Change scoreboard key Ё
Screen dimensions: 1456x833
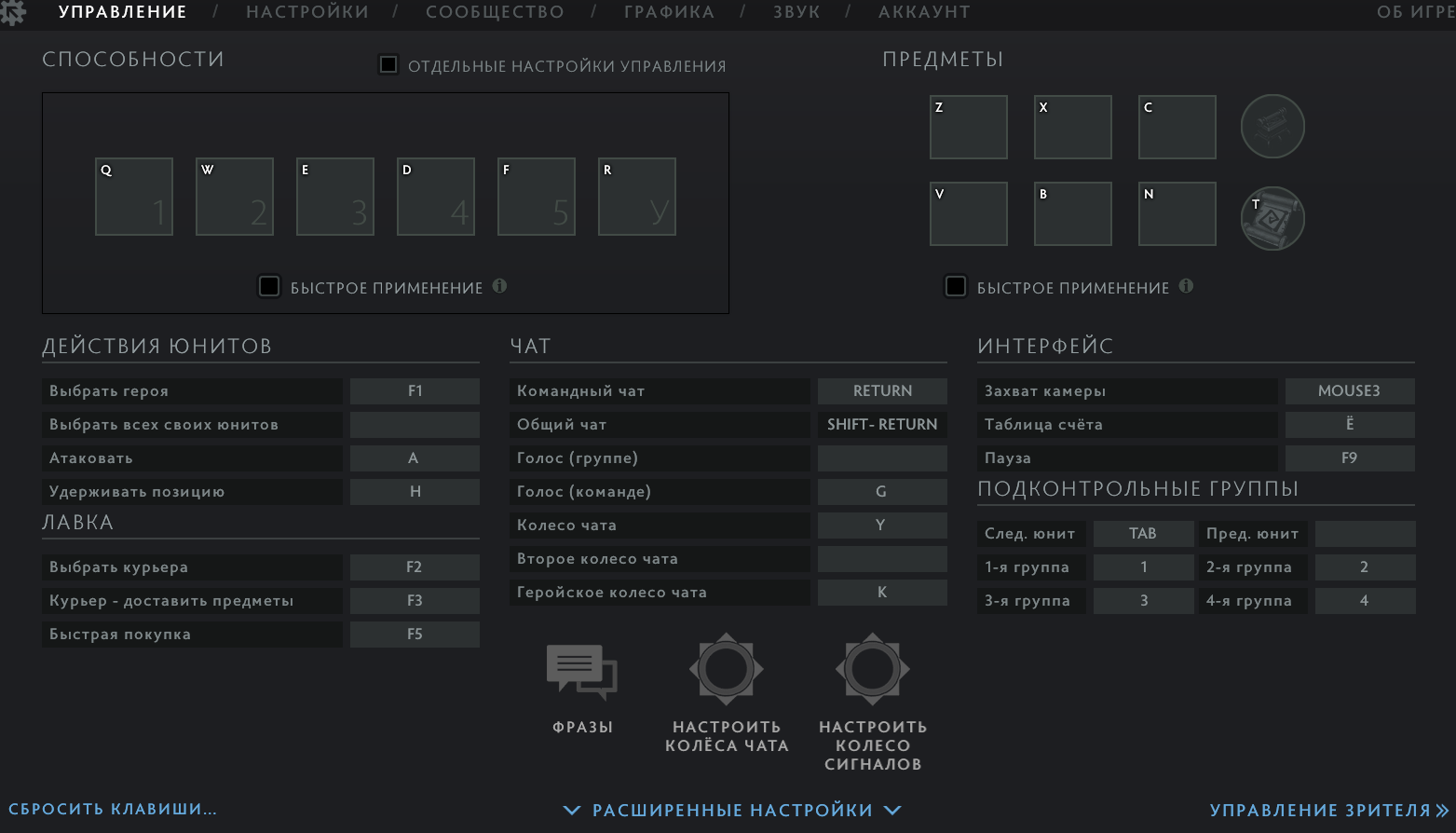pos(1350,425)
